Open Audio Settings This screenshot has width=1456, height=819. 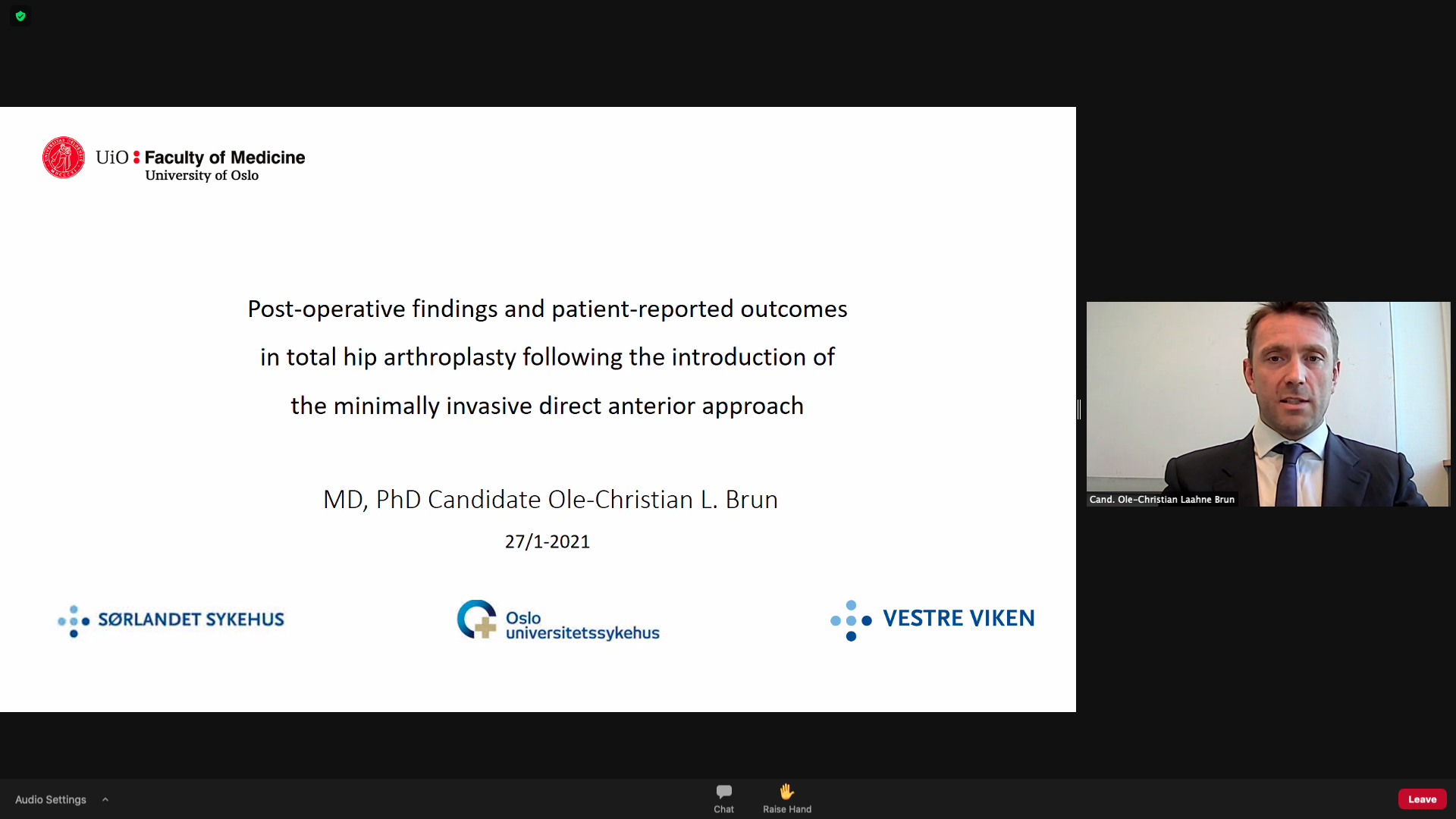click(x=51, y=799)
